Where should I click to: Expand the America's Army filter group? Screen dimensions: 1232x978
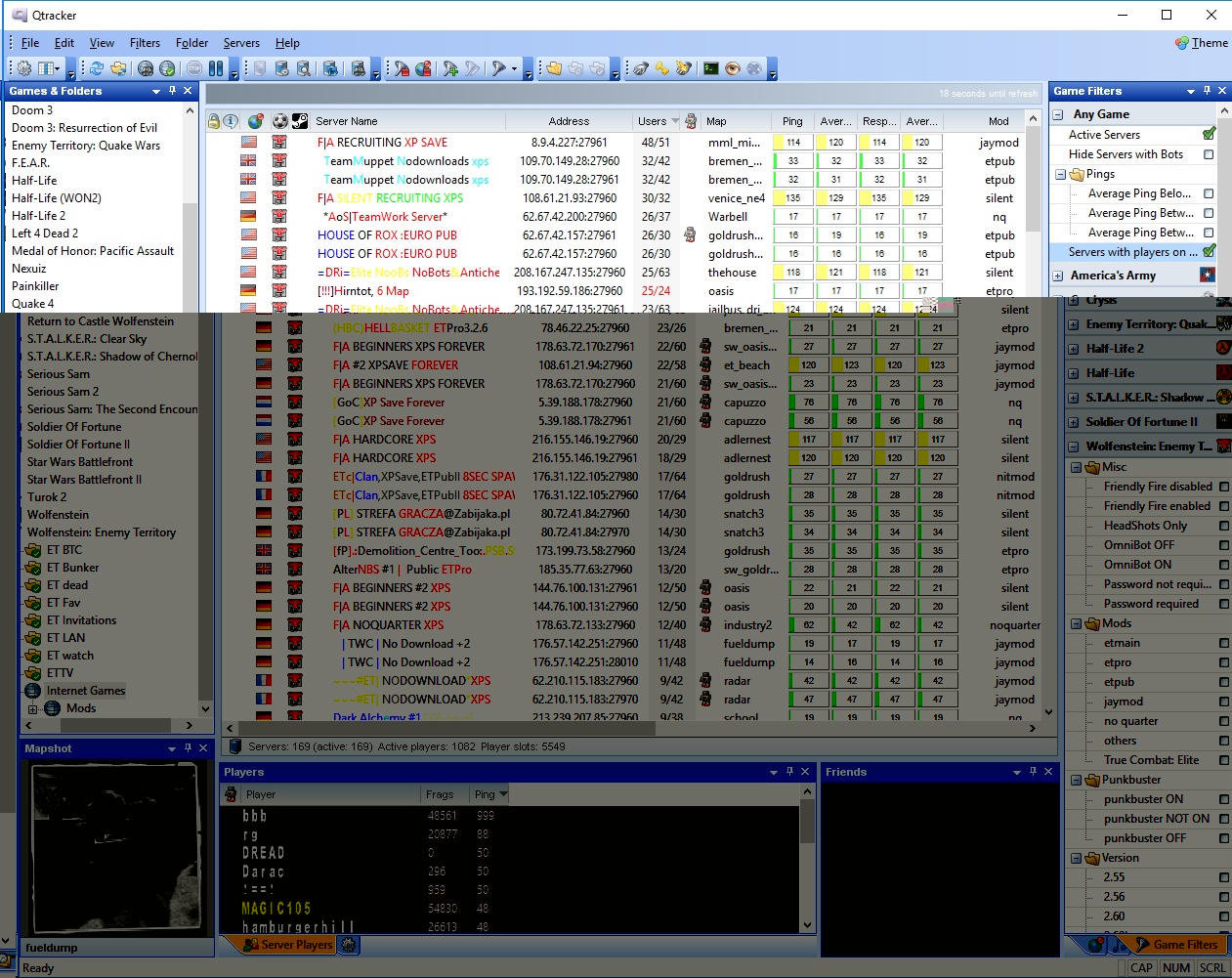point(1058,276)
